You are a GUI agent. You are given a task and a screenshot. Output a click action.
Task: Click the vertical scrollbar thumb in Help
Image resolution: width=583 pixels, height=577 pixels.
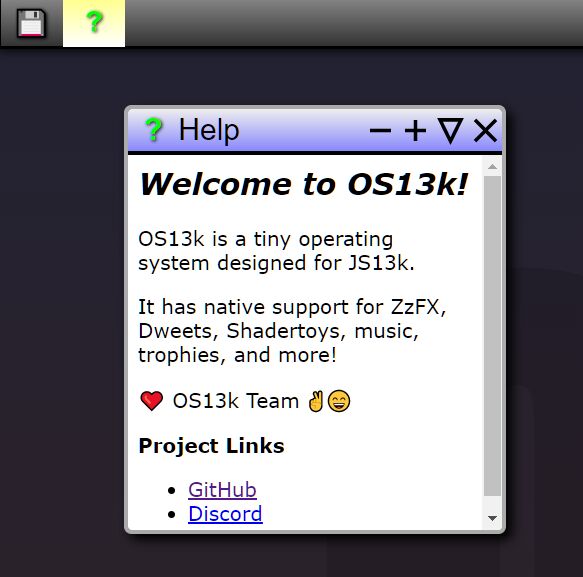point(492,336)
